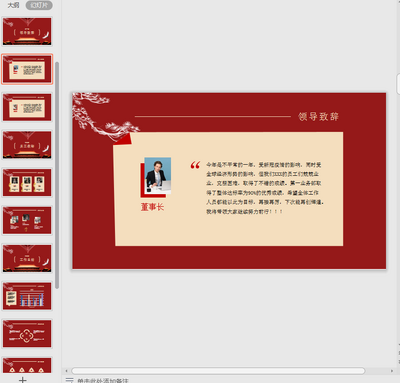
Task: Open the fourth slide thumbnail
Action: click(x=27, y=145)
